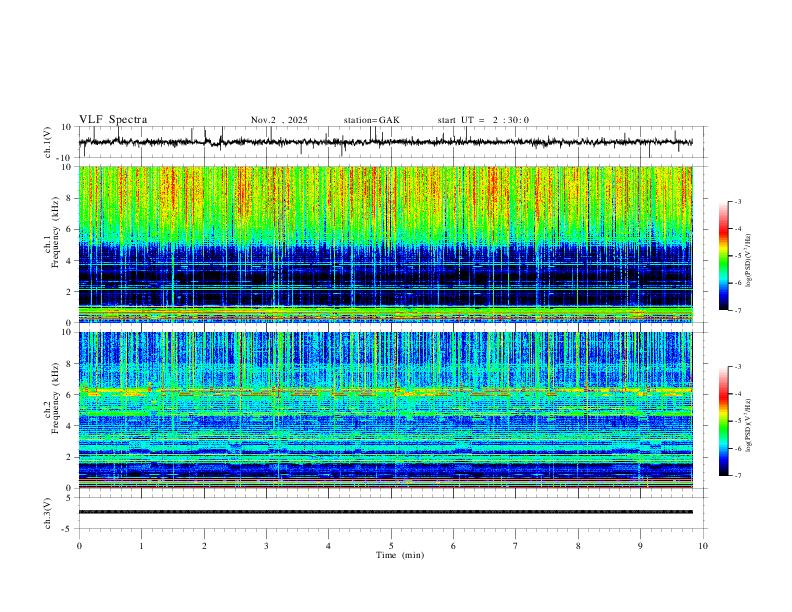Click the time axis tick label "4"
The height and width of the screenshot is (612, 792).
328,546
